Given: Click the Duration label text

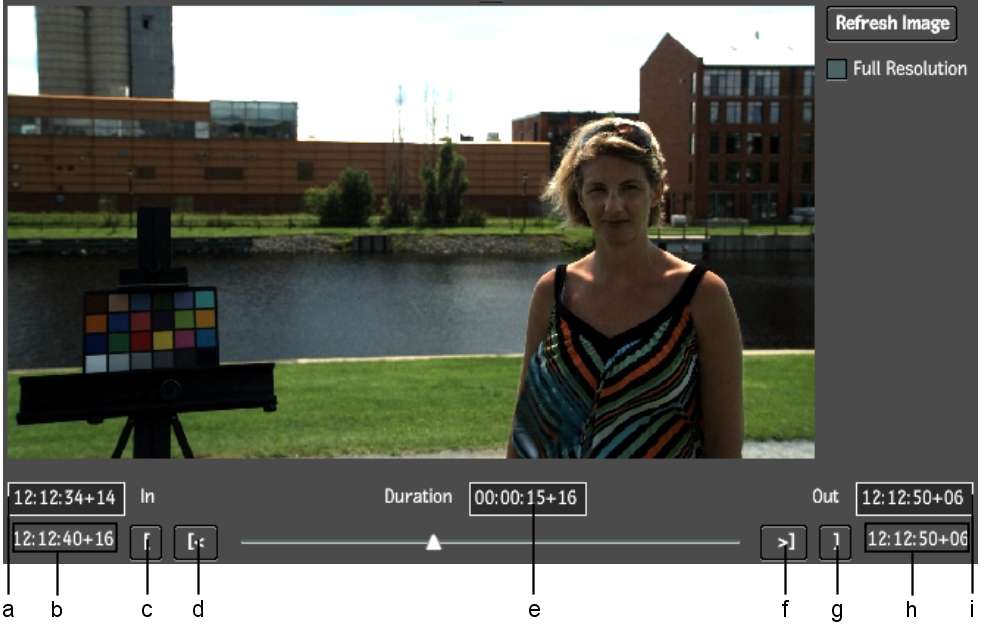Looking at the screenshot, I should point(418,497).
